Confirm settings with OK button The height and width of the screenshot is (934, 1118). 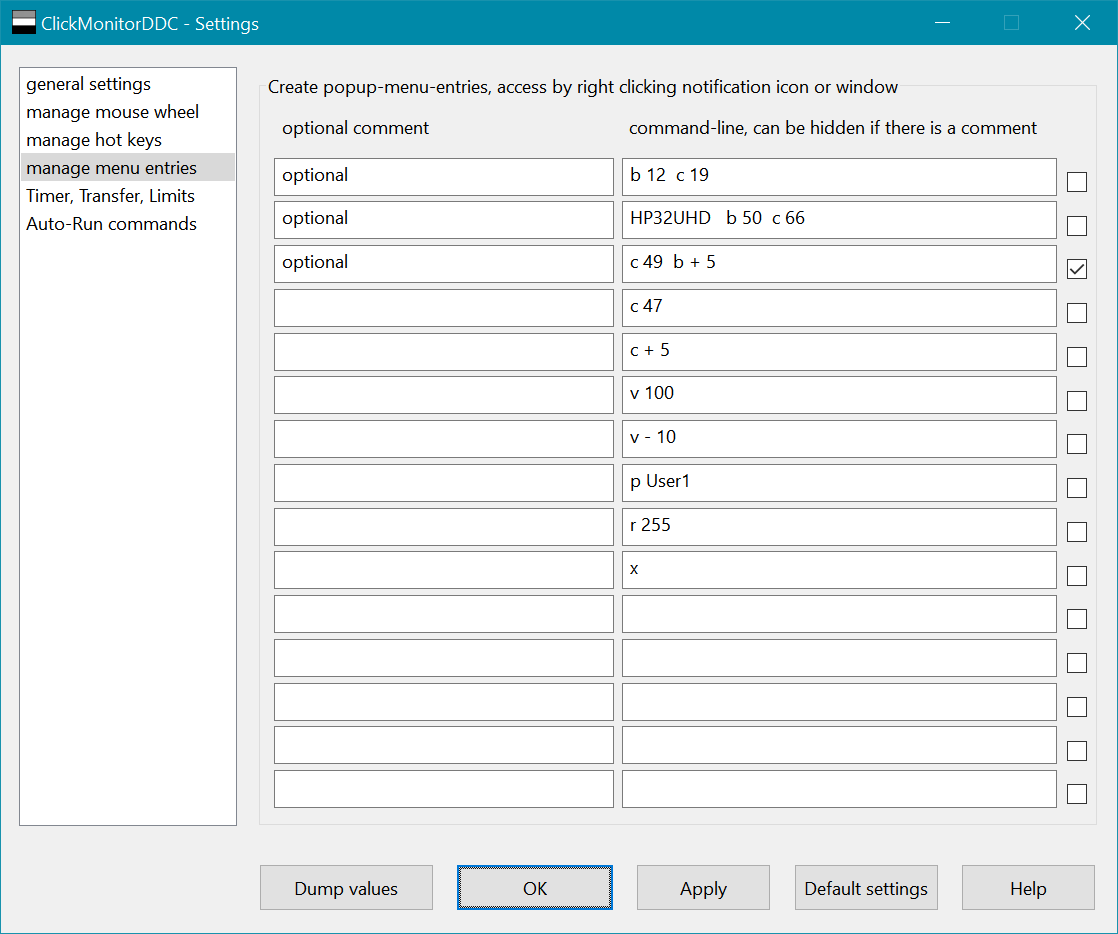tap(535, 888)
